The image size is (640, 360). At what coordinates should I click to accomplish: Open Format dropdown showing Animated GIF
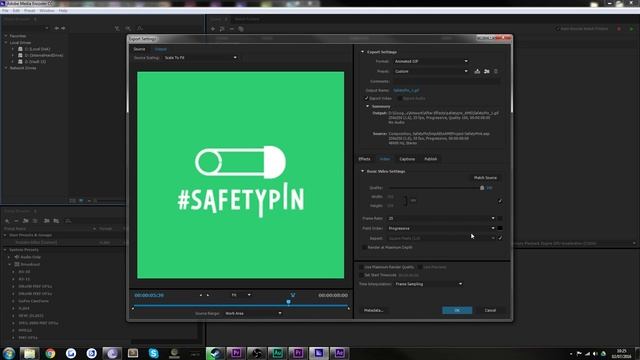(431, 61)
